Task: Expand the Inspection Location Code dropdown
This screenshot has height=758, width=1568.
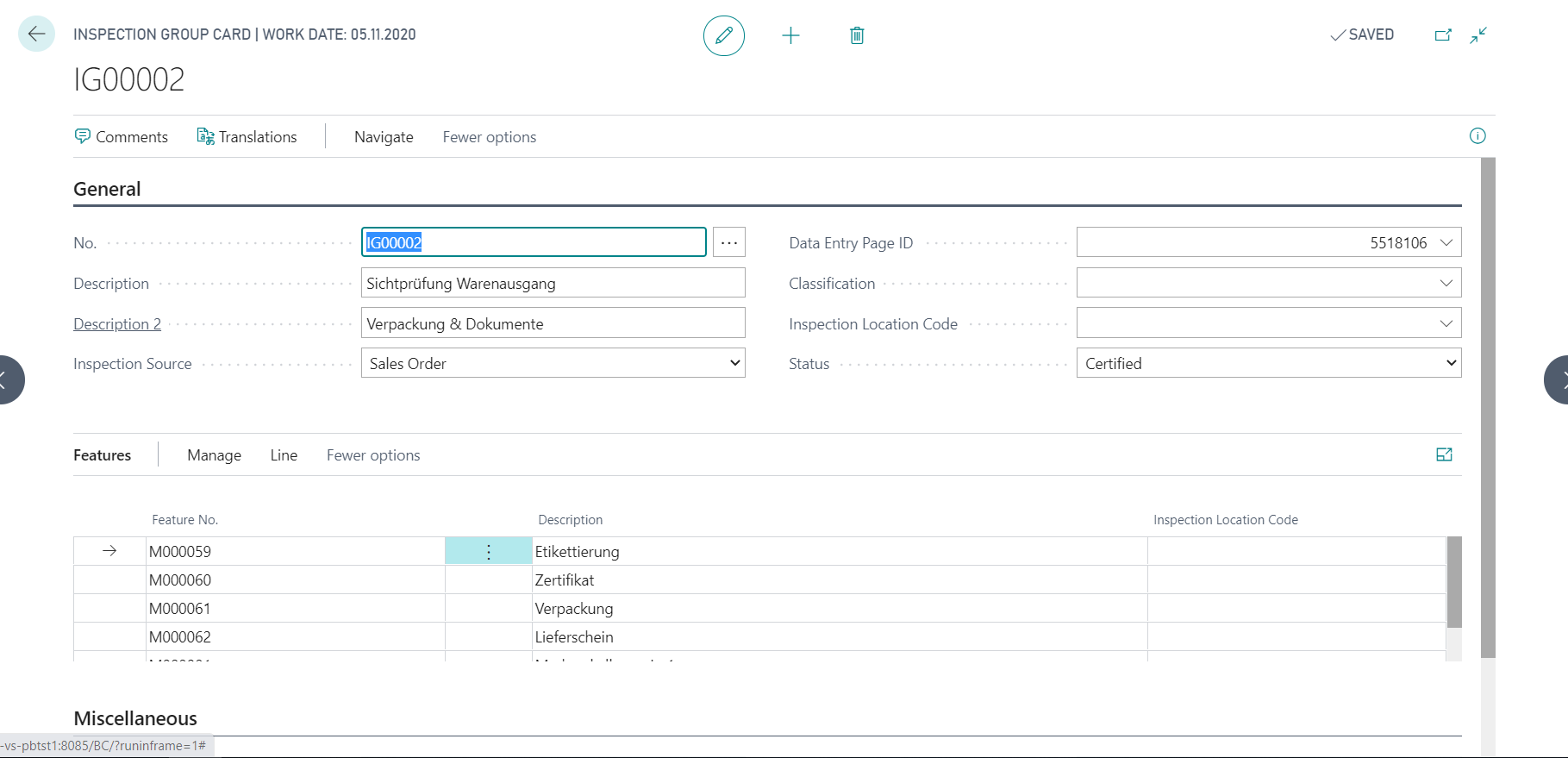Action: tap(1446, 323)
